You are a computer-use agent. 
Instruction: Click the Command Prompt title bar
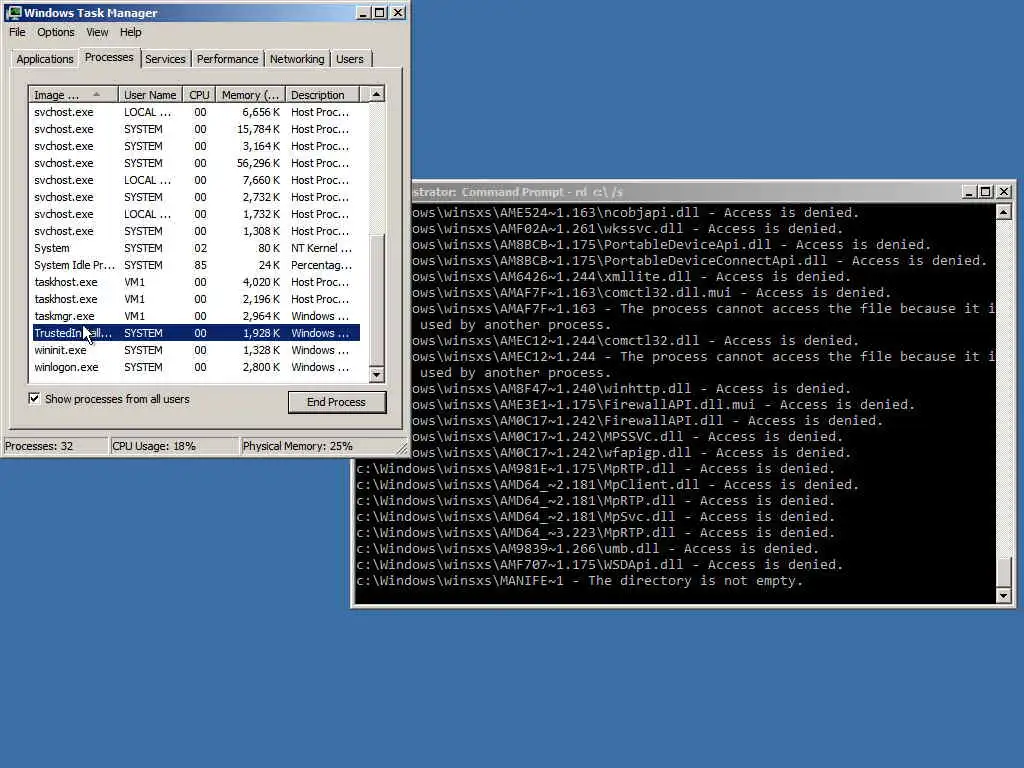(x=686, y=192)
